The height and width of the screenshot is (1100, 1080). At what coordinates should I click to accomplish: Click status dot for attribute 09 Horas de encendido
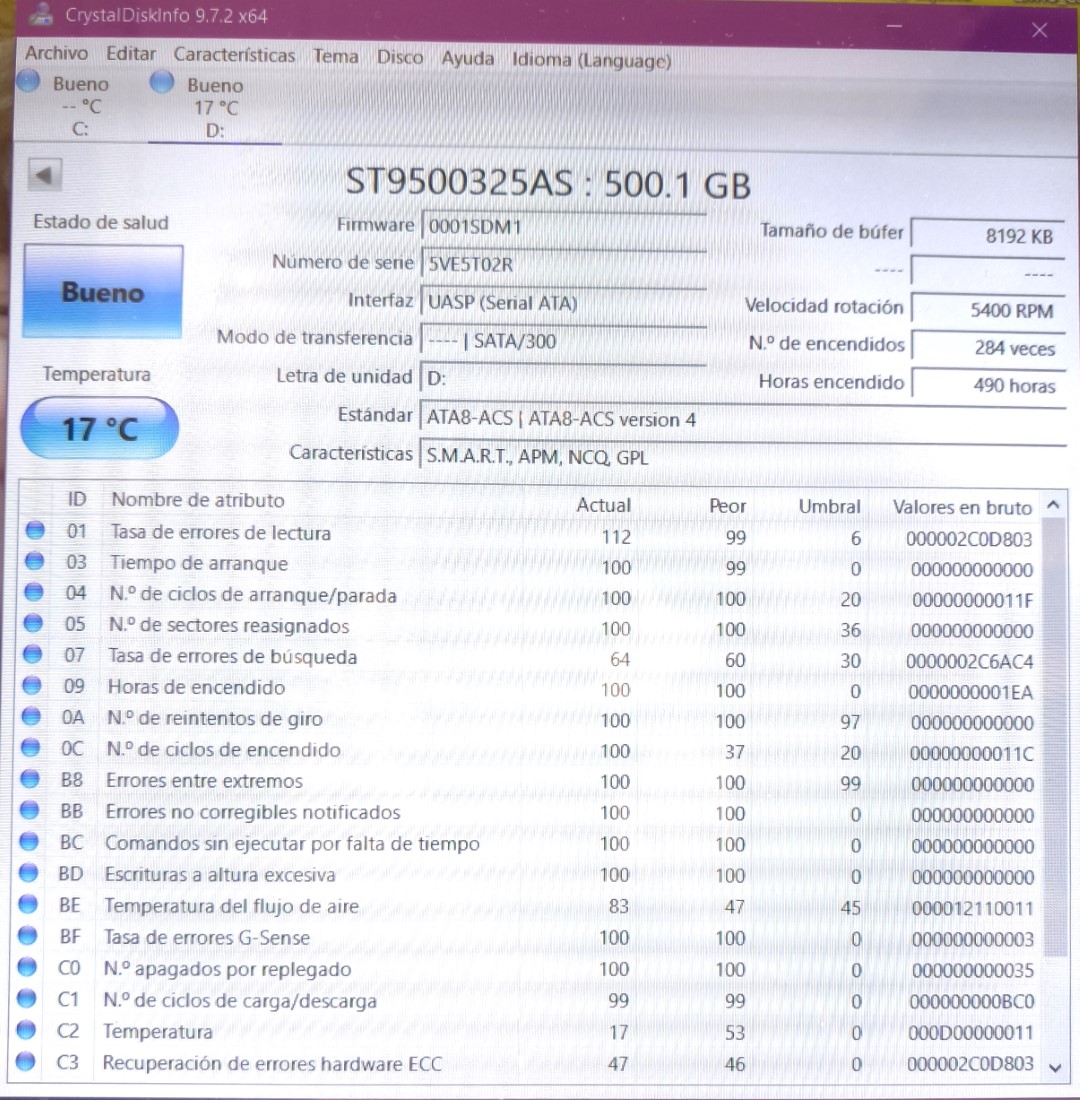pyautogui.click(x=32, y=685)
